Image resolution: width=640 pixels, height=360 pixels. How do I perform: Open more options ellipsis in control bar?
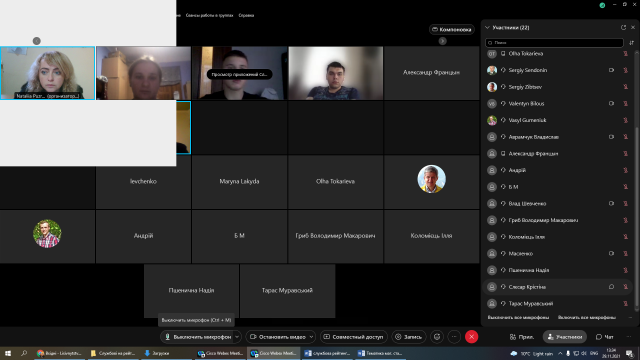point(454,337)
